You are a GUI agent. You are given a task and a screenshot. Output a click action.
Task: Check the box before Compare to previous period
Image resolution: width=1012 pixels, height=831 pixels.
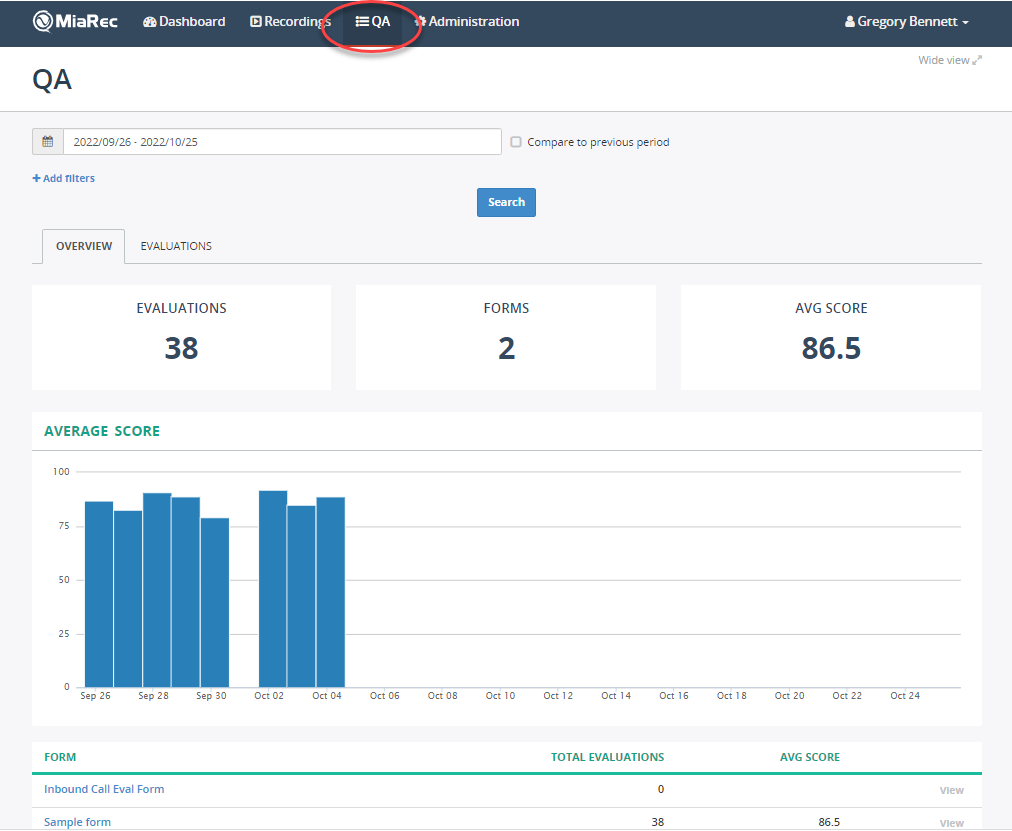(516, 141)
